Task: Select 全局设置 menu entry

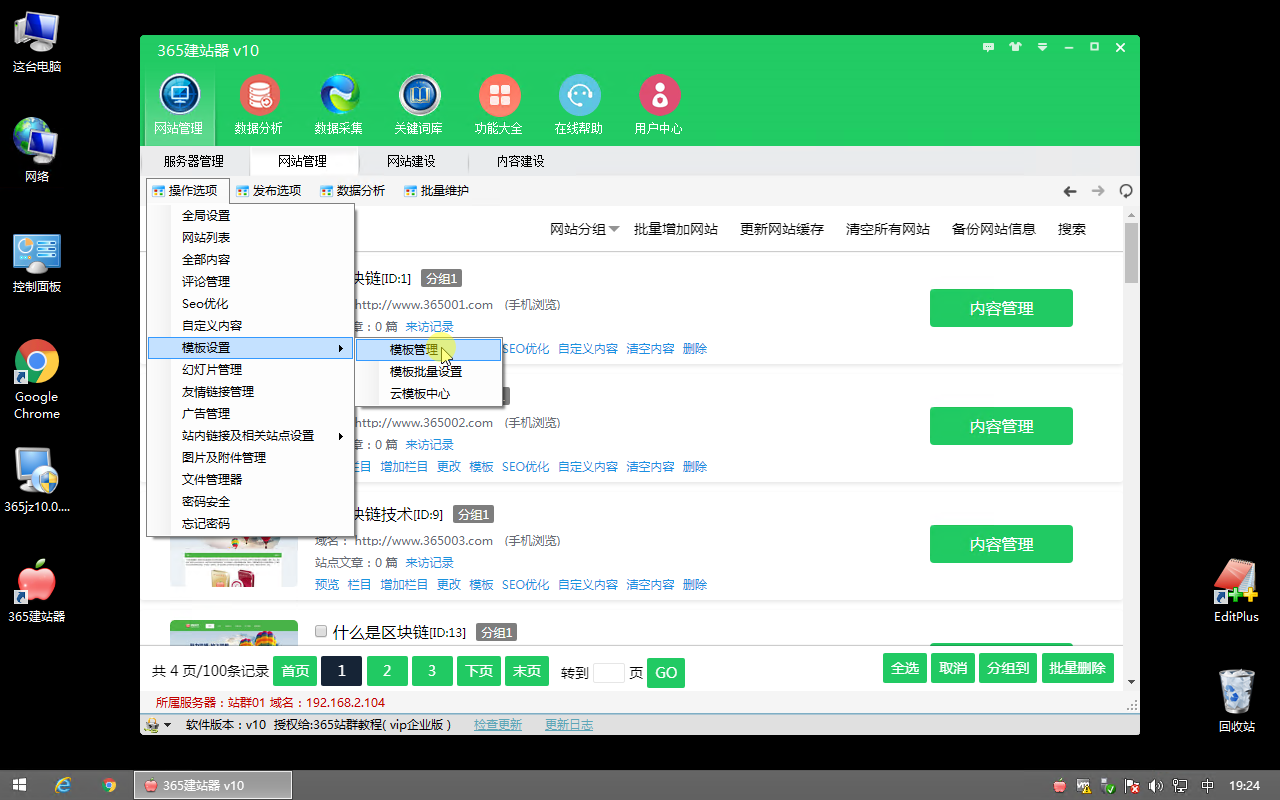Action: coord(250,216)
